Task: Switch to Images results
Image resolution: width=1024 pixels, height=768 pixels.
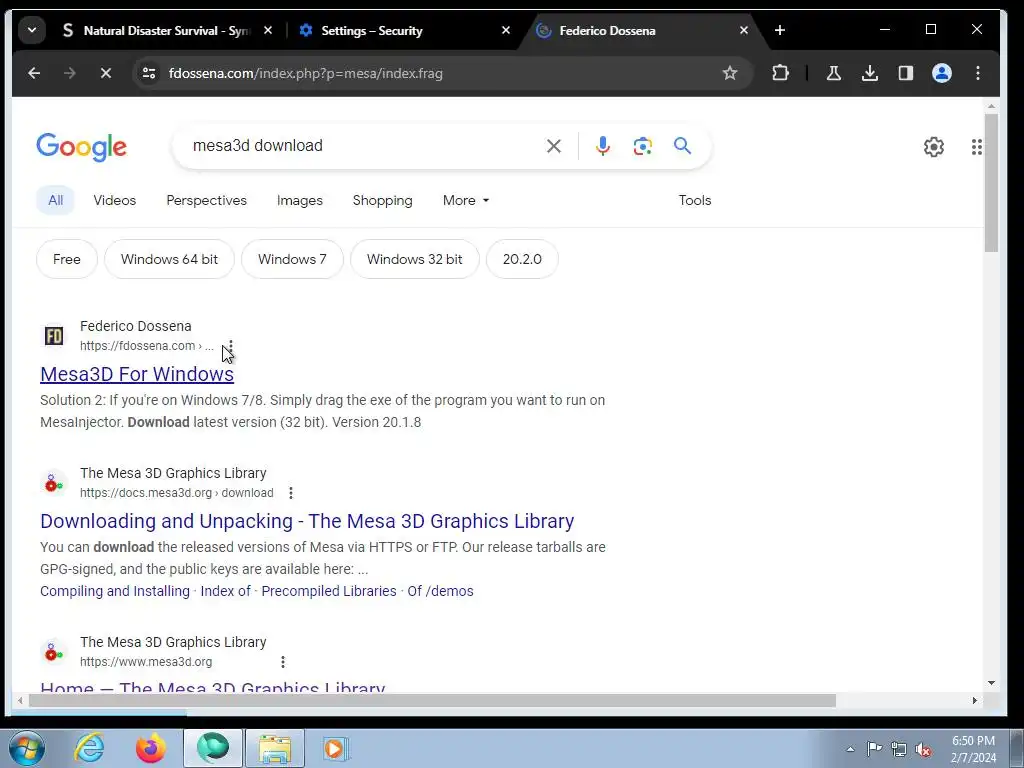Action: 299,200
